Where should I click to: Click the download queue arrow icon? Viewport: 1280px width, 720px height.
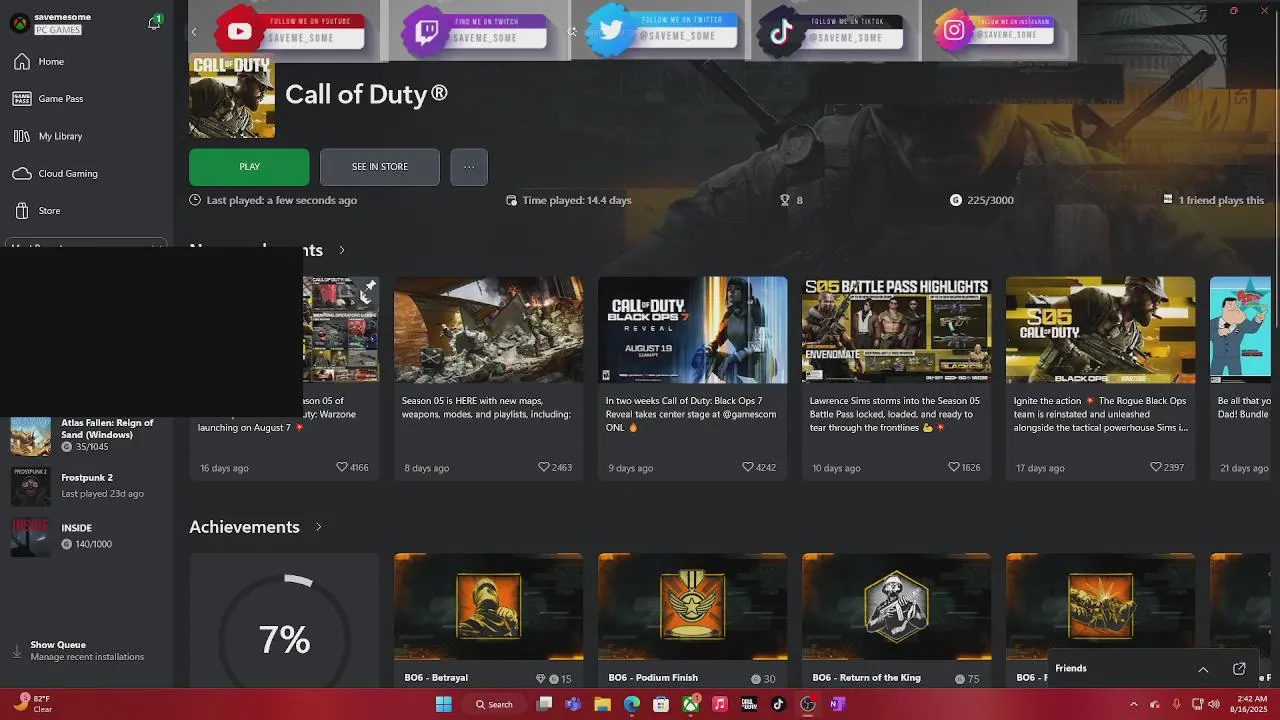(17, 651)
